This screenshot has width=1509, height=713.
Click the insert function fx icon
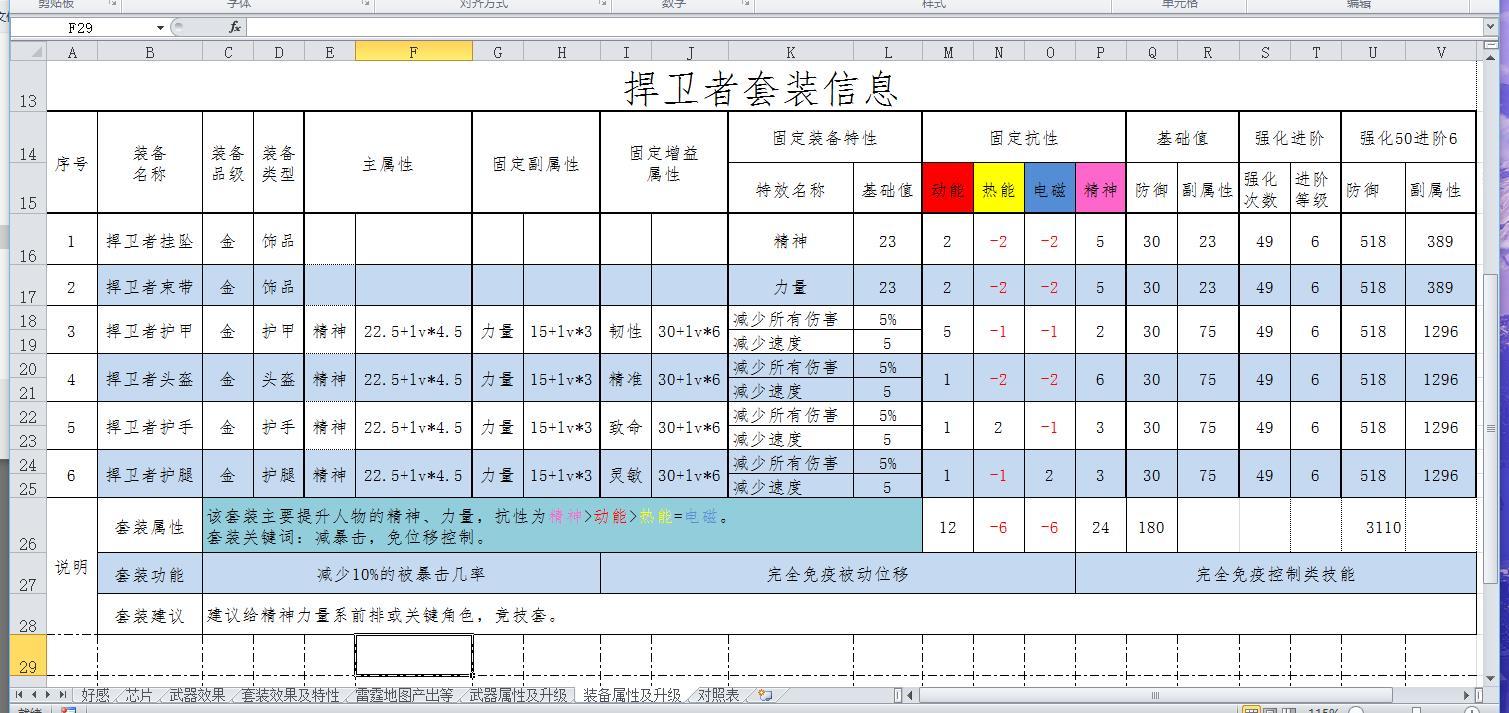tap(235, 27)
